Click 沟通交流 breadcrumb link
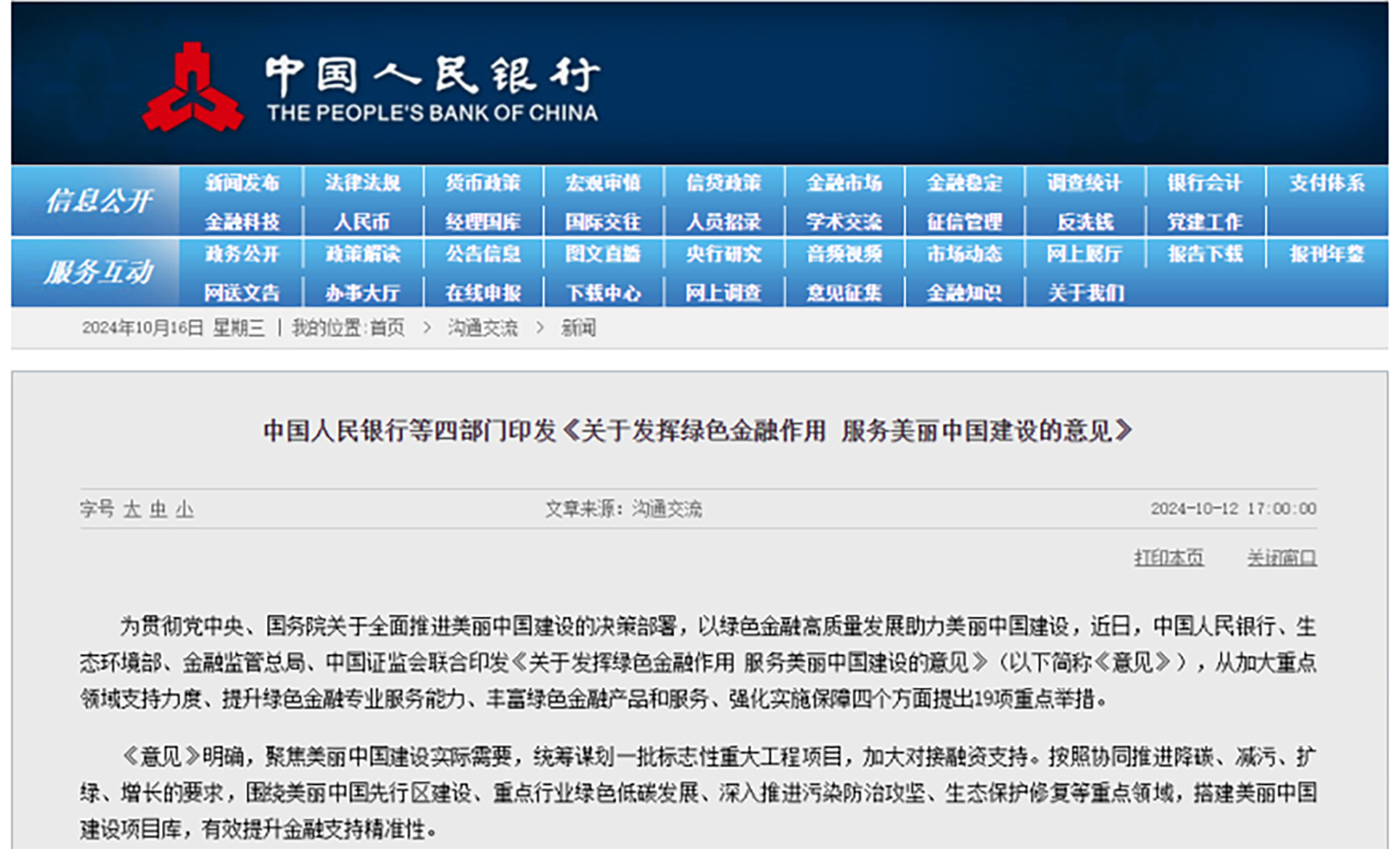This screenshot has width=1400, height=849. pyautogui.click(x=483, y=328)
